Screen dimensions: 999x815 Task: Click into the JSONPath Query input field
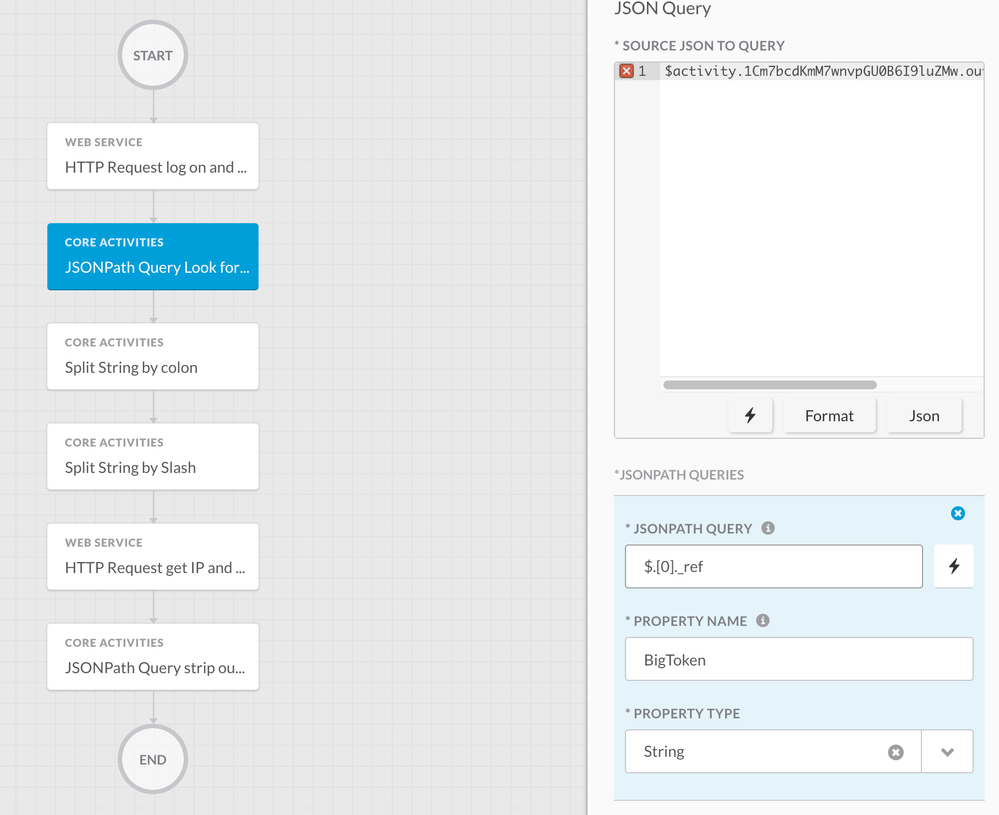click(x=773, y=566)
